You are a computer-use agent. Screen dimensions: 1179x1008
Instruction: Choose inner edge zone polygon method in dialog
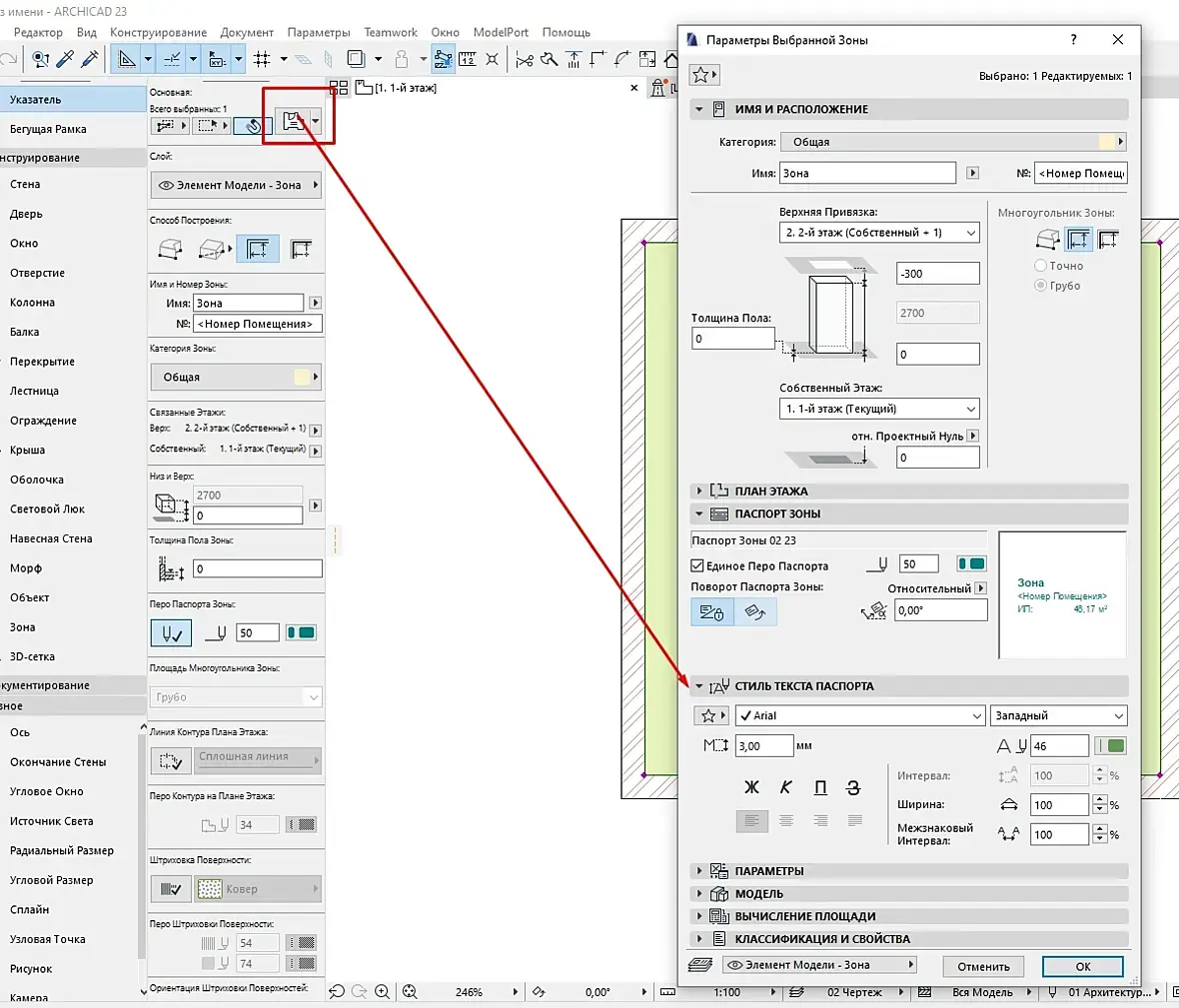pyautogui.click(x=1078, y=240)
